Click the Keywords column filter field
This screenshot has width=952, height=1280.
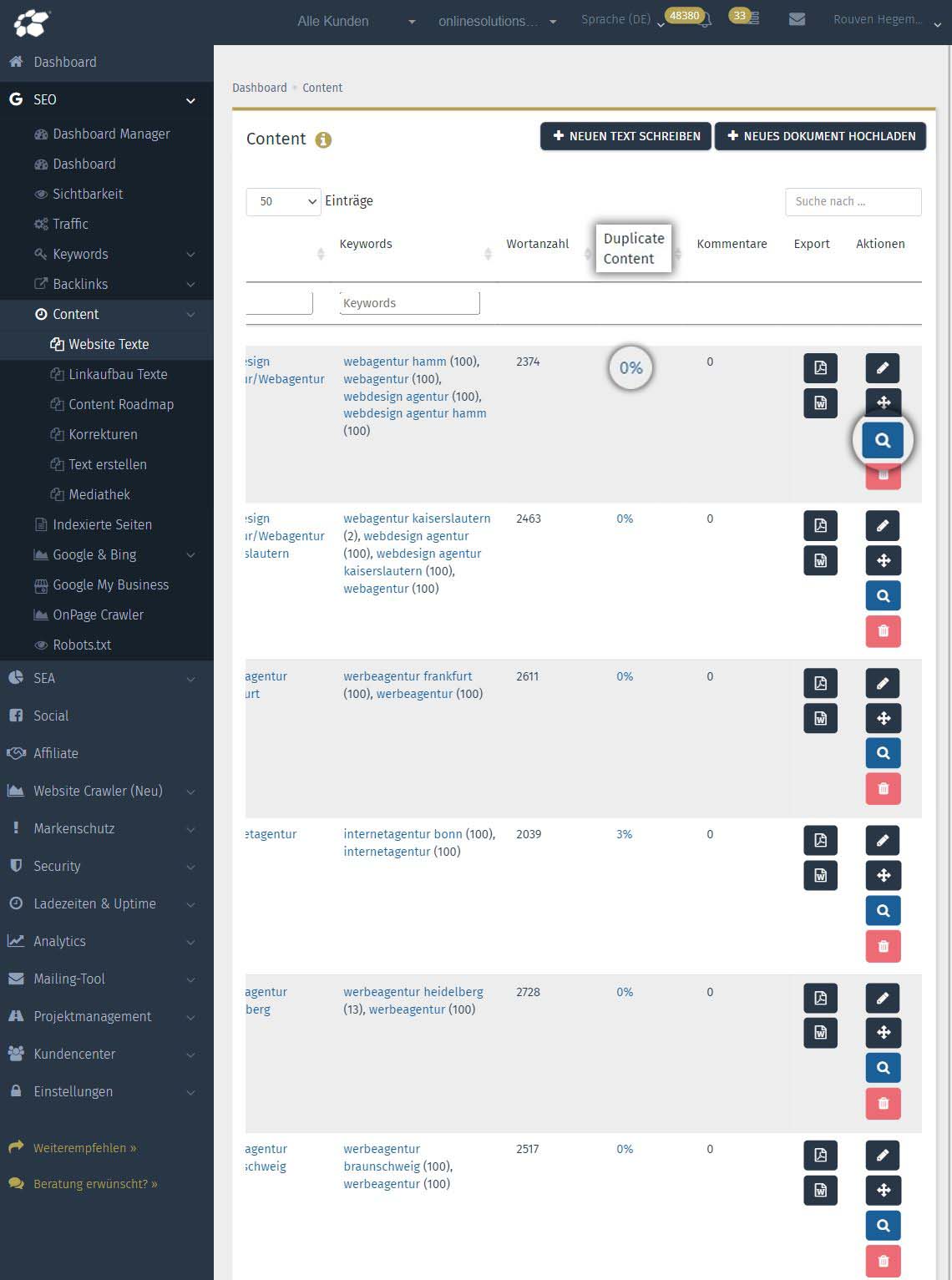coord(409,303)
